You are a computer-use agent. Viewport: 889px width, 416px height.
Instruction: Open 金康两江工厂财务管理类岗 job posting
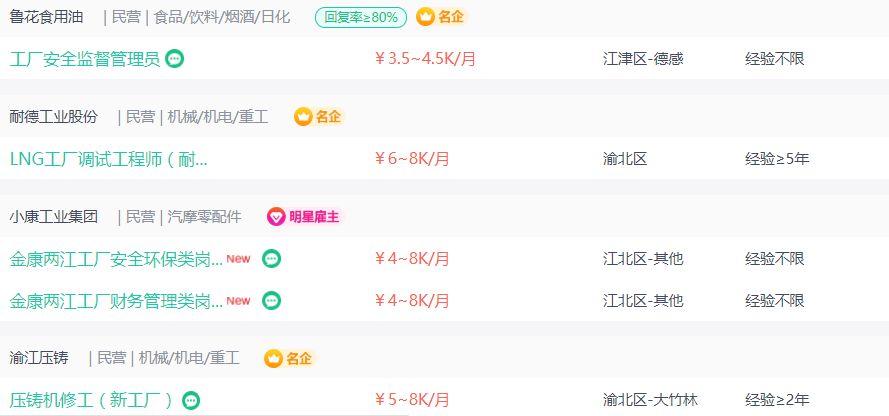click(116, 300)
